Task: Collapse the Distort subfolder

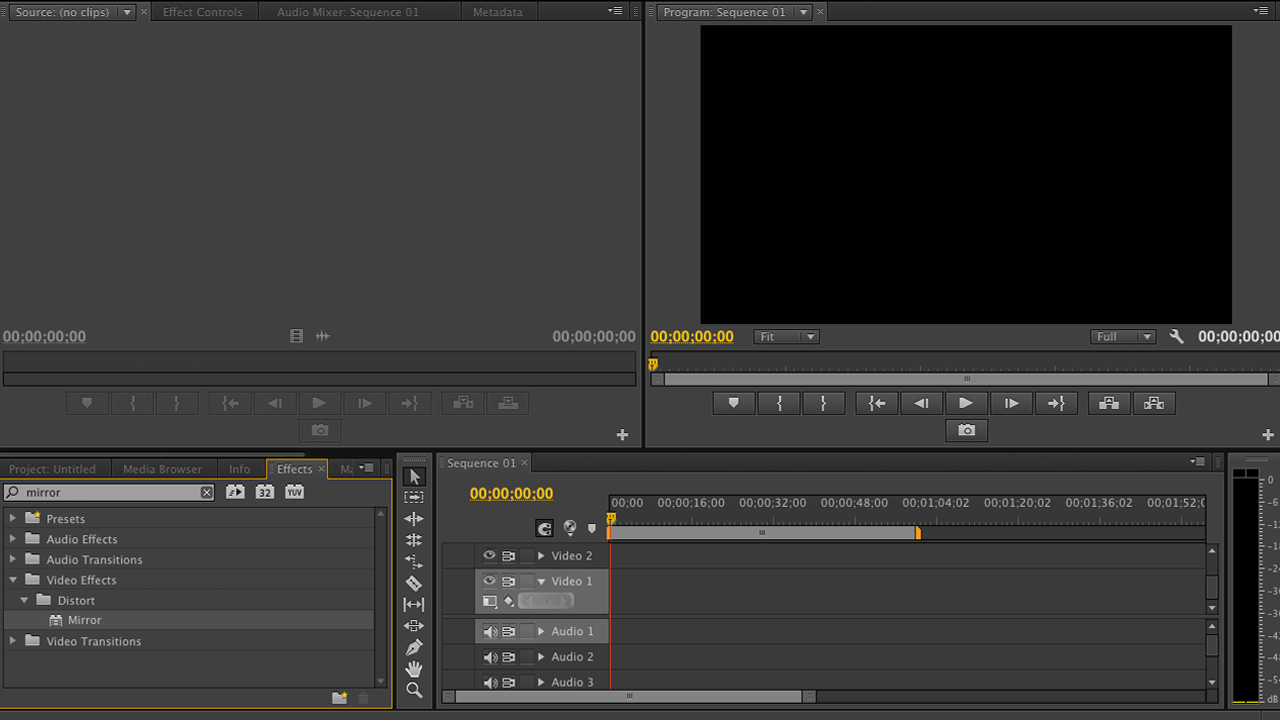Action: pyautogui.click(x=25, y=600)
